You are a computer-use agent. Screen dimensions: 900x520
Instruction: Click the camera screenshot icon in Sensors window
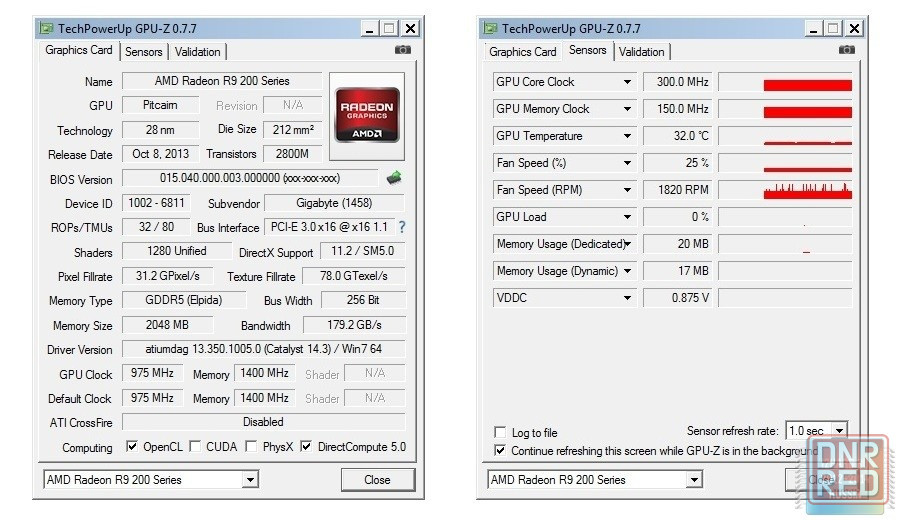coord(846,50)
